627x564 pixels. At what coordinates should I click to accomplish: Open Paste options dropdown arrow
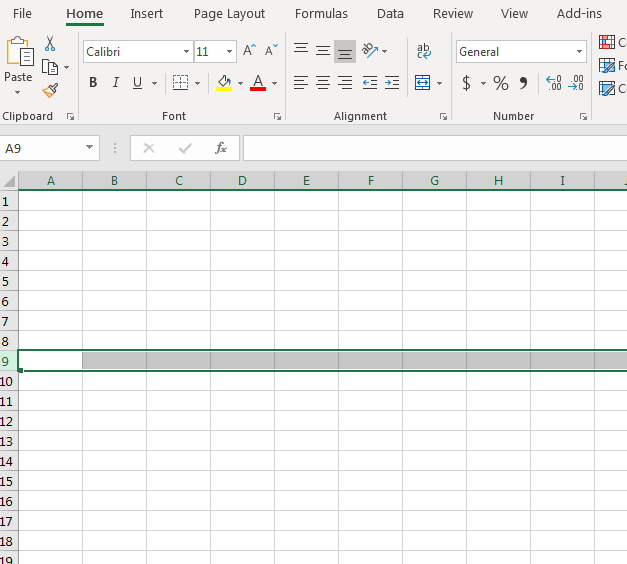tap(17, 93)
